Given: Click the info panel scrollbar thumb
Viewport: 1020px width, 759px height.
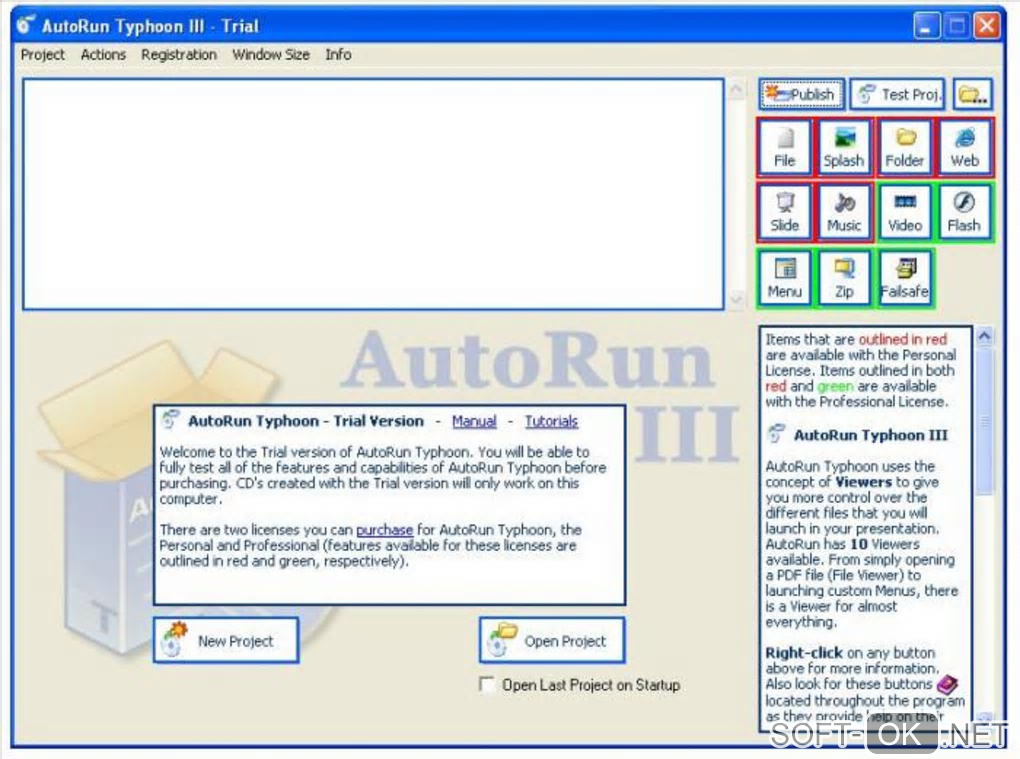Looking at the screenshot, I should pyautogui.click(x=984, y=423).
